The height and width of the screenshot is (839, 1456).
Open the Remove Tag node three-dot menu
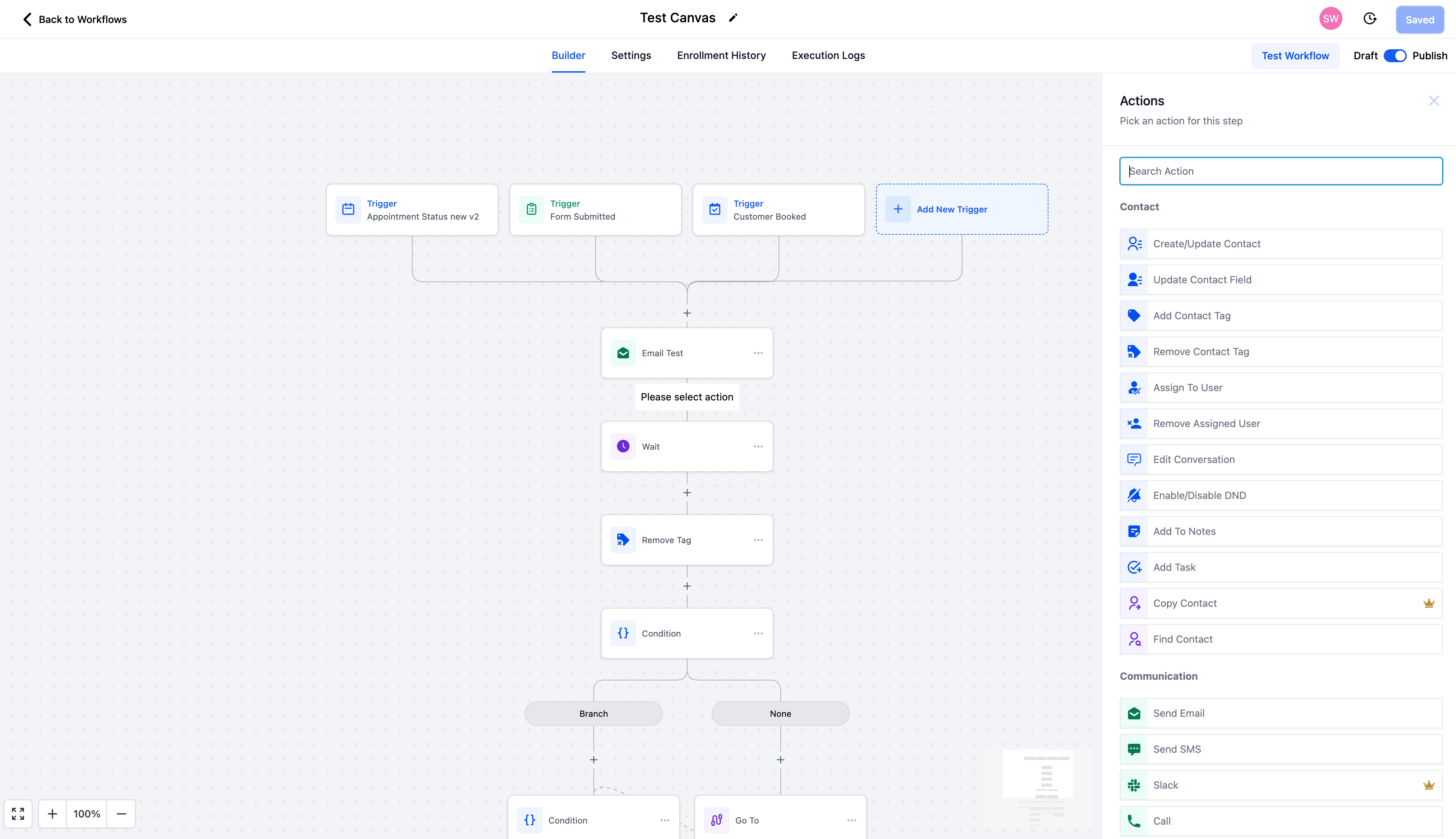point(758,540)
